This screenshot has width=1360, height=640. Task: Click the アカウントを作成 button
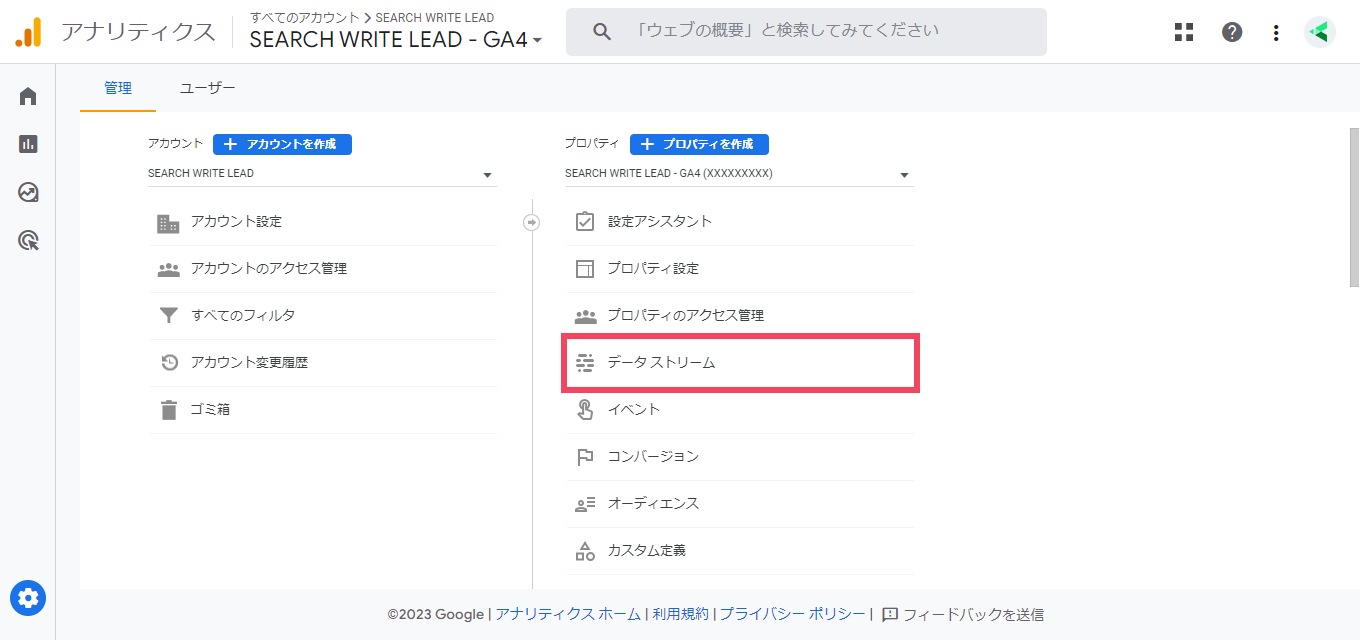tap(282, 144)
